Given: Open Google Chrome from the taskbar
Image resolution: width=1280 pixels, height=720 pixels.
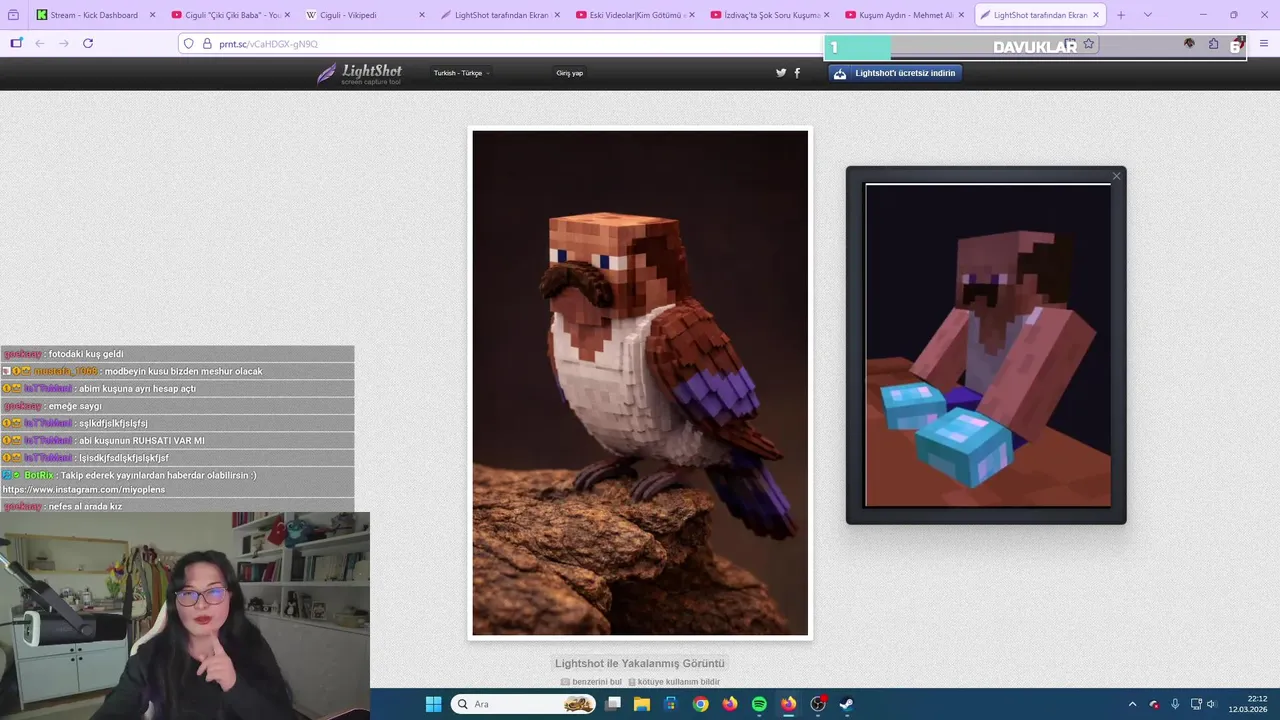Looking at the screenshot, I should pyautogui.click(x=701, y=704).
